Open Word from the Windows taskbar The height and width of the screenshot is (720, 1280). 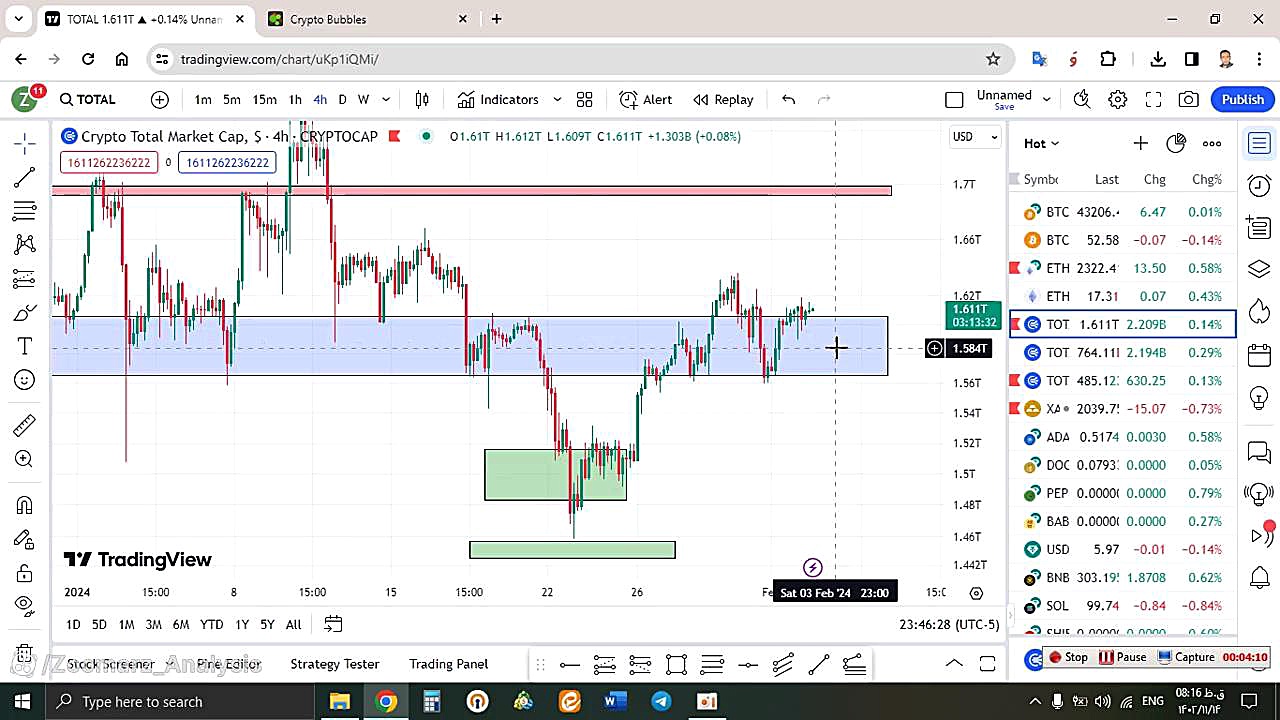point(615,701)
